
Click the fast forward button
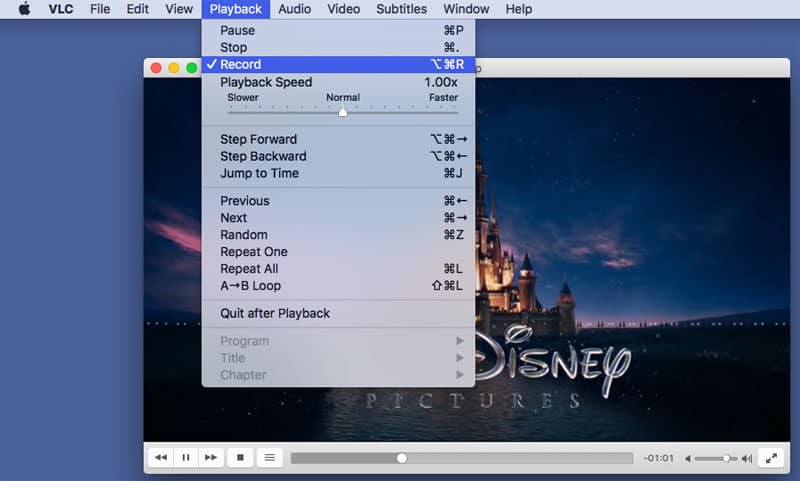(211, 458)
